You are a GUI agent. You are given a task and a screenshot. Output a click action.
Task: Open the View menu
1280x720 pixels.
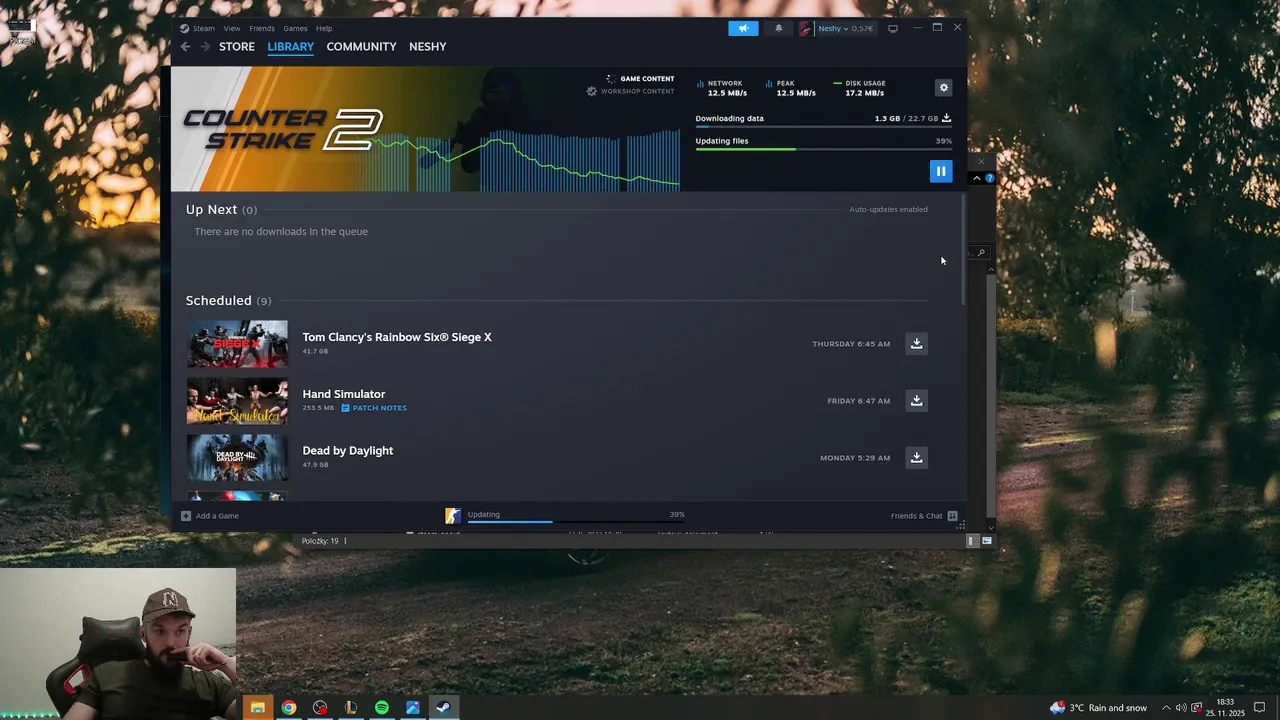click(232, 28)
